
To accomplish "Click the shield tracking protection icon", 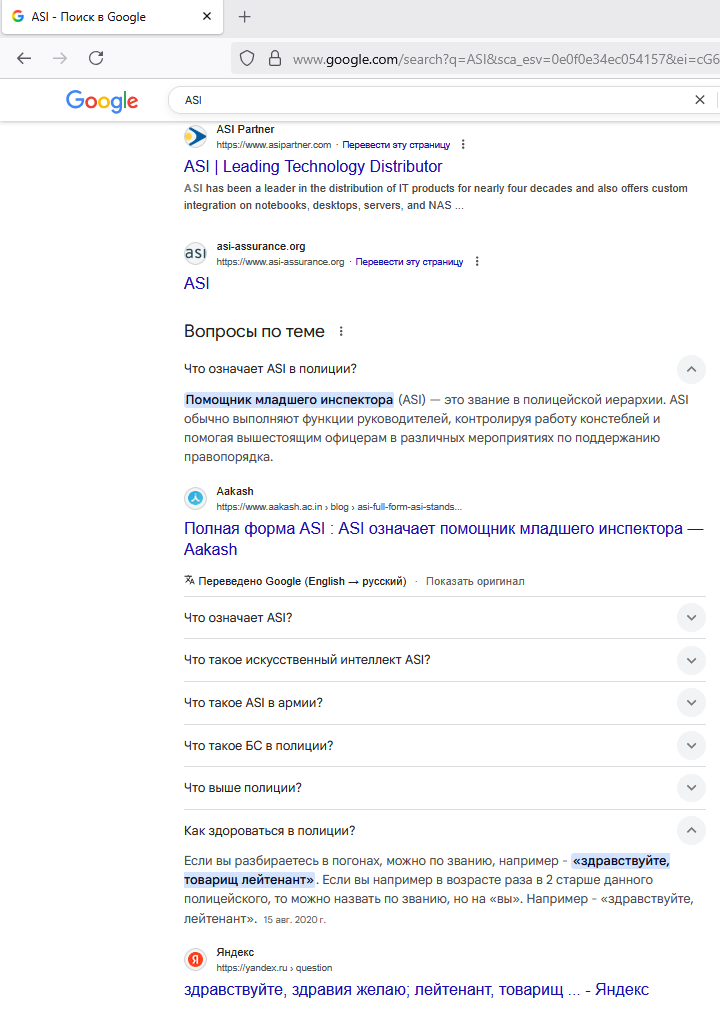I will [x=248, y=59].
